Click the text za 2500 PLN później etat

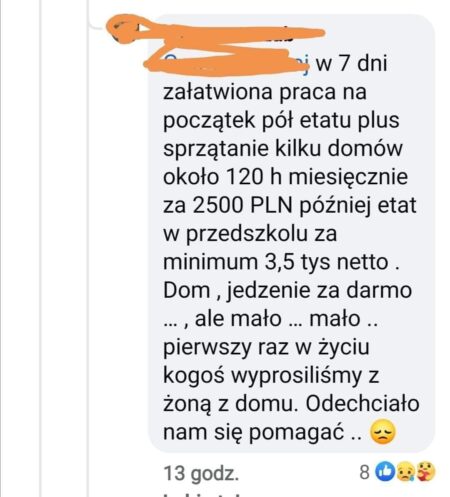coord(290,205)
